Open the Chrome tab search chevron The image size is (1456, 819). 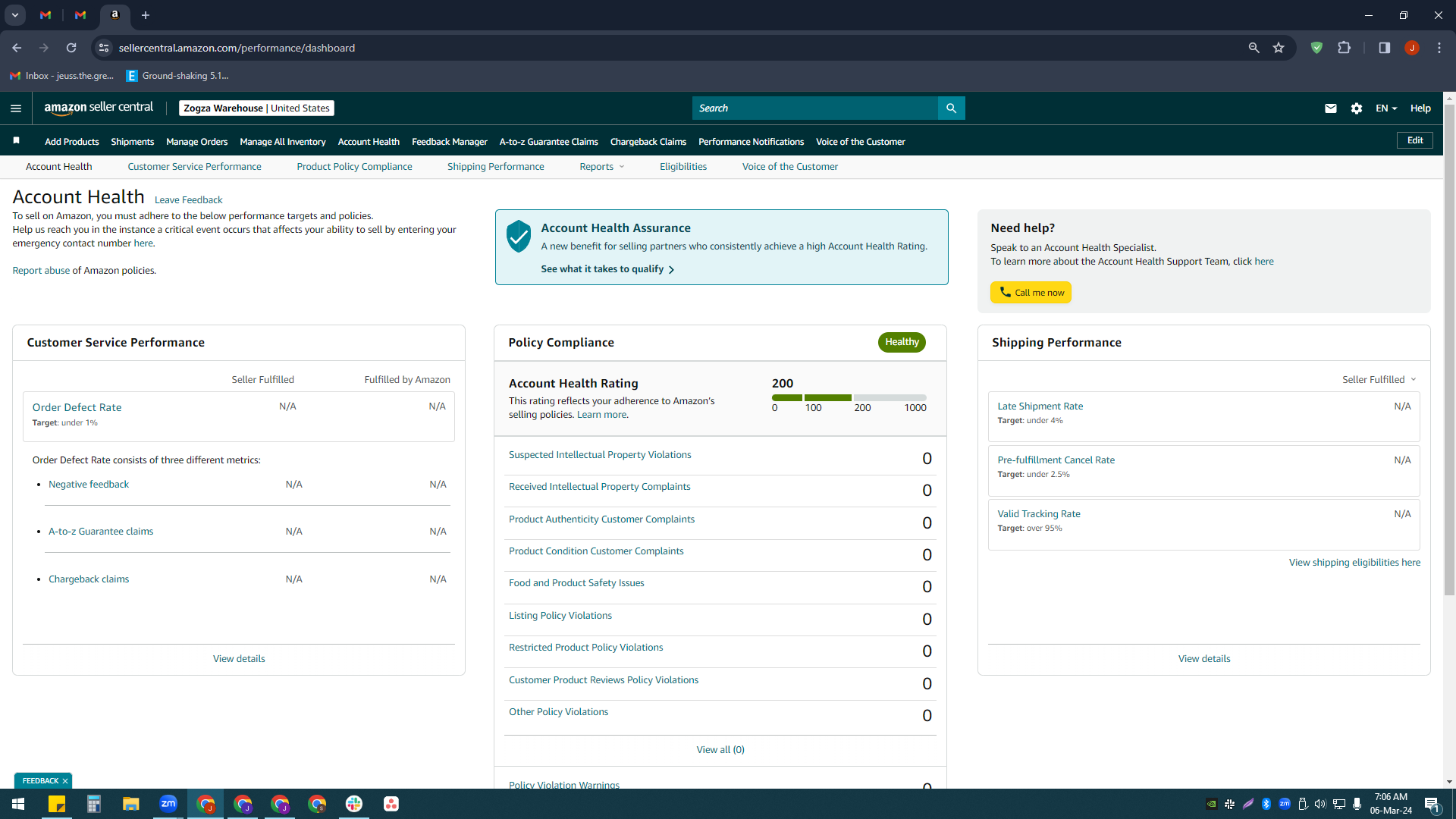(15, 15)
